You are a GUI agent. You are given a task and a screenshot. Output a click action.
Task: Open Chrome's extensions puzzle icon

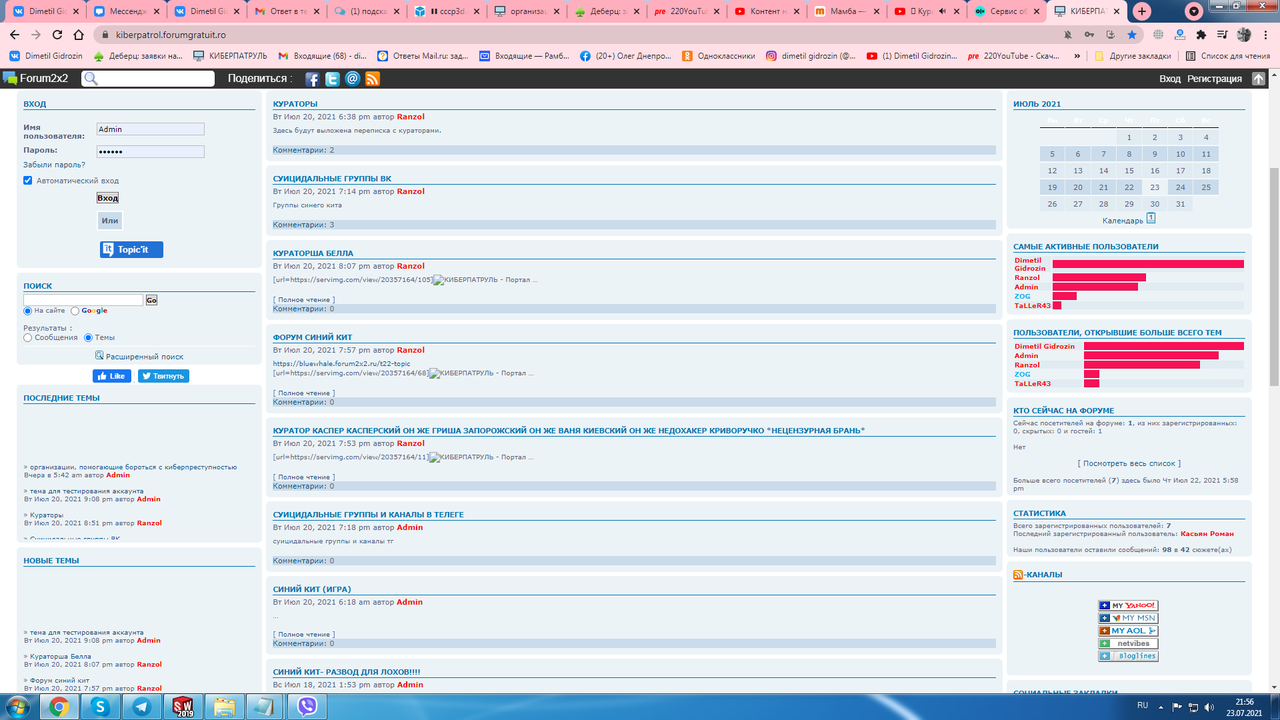click(x=1201, y=34)
